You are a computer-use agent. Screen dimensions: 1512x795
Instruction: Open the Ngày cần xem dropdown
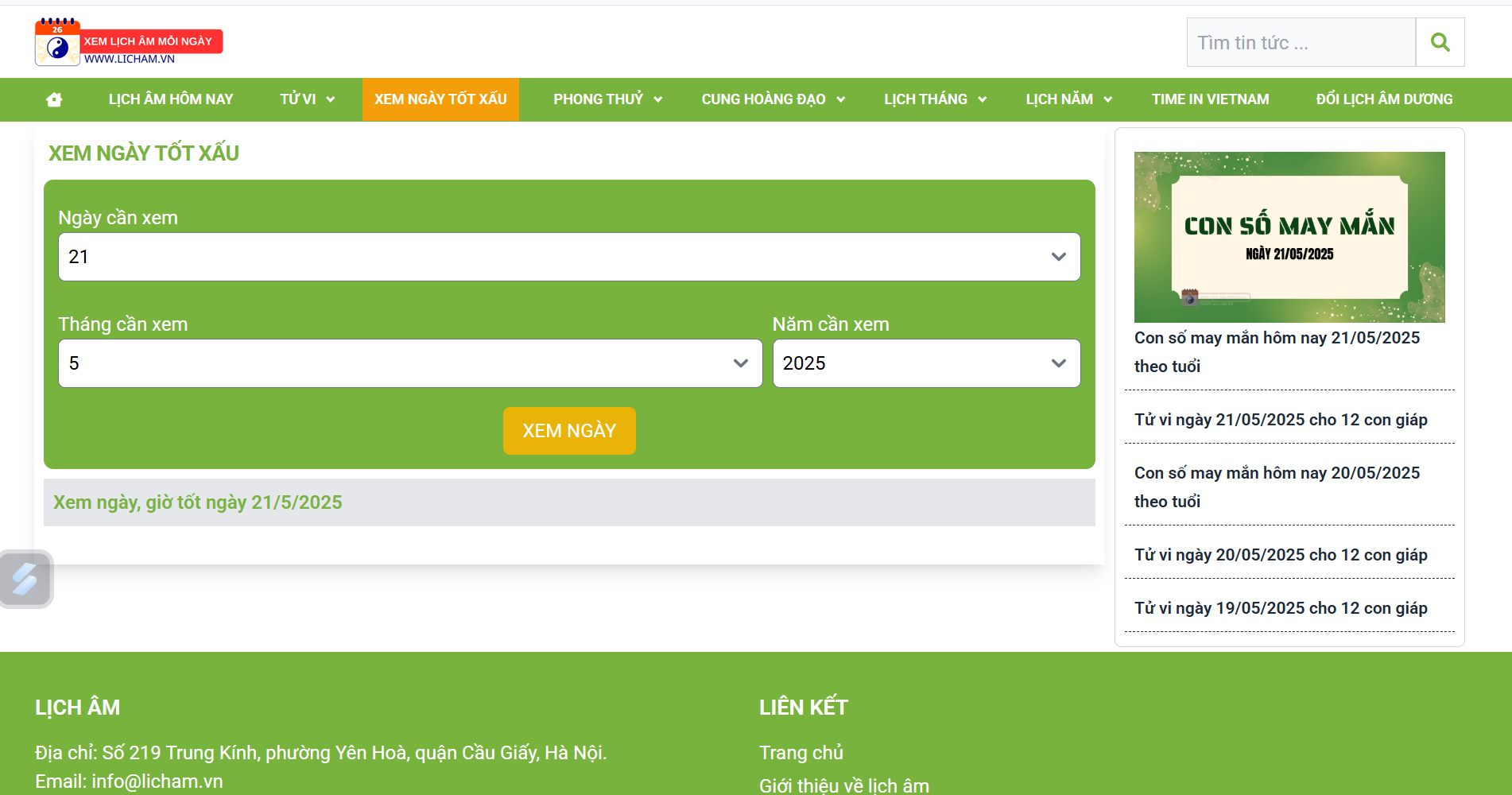(x=568, y=257)
